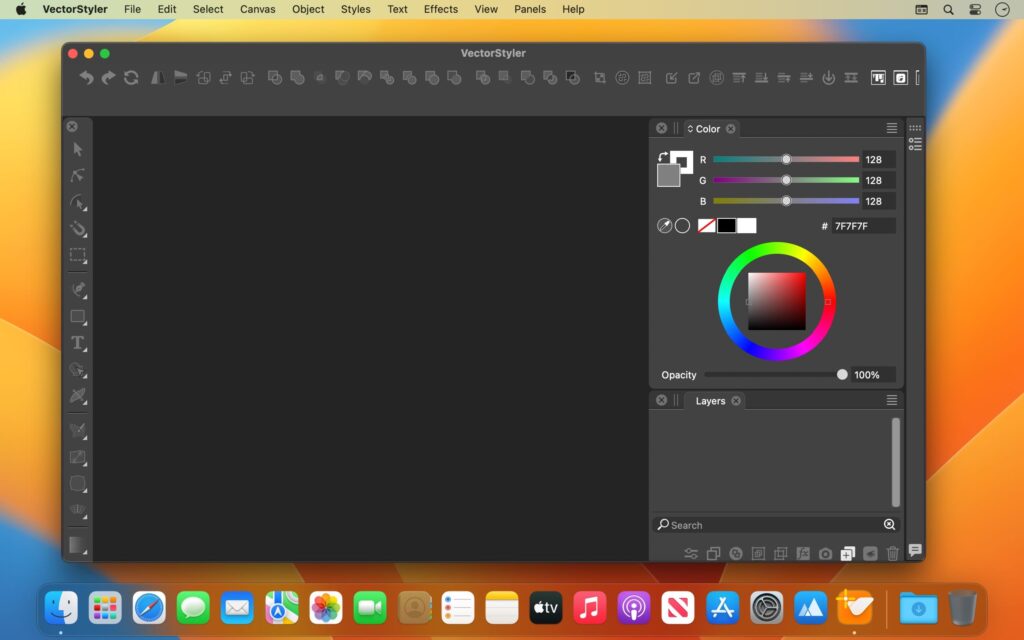Click the trash icon to delete layer
This screenshot has width=1024, height=640.
[x=893, y=552]
